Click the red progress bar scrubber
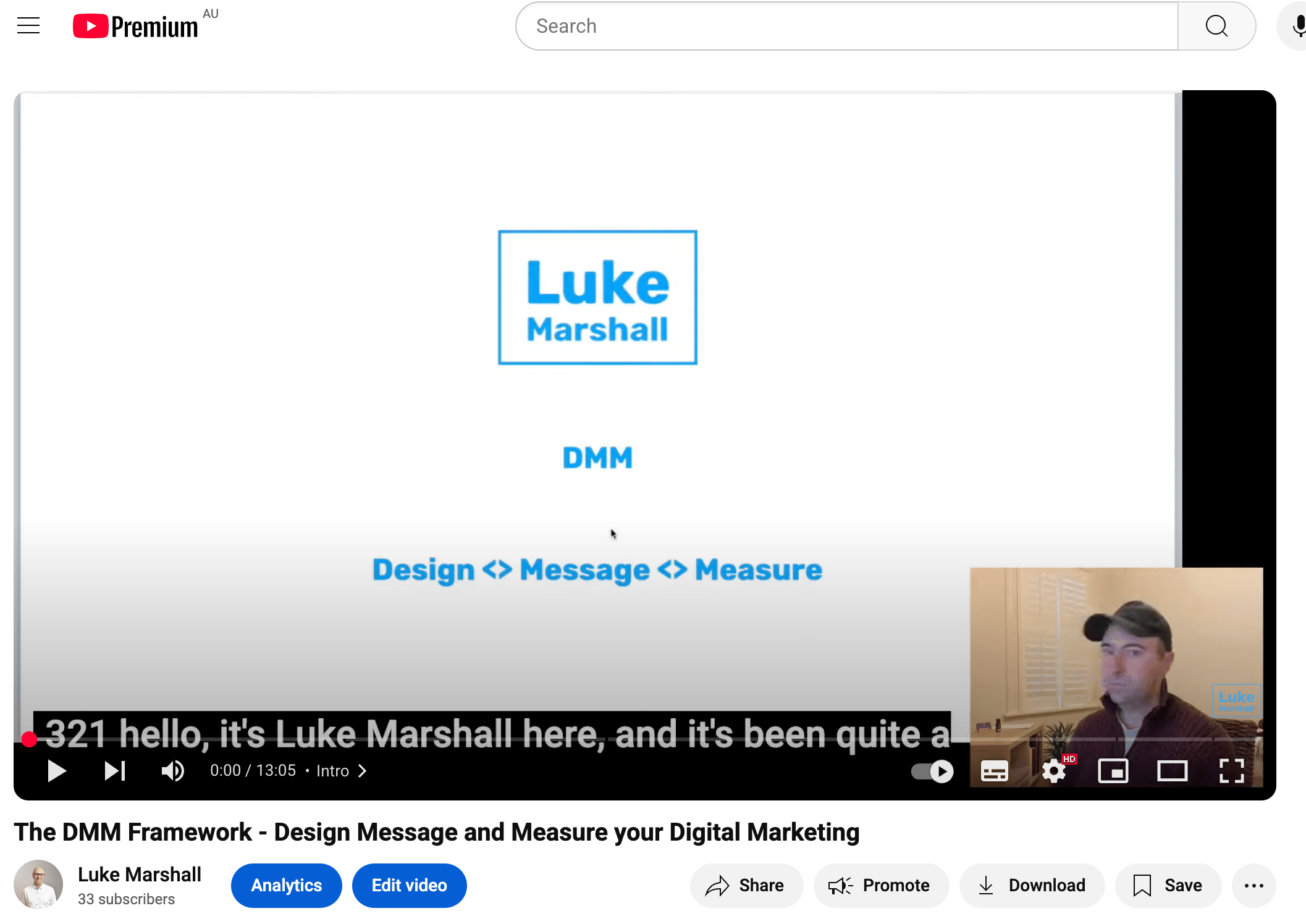 coord(29,739)
